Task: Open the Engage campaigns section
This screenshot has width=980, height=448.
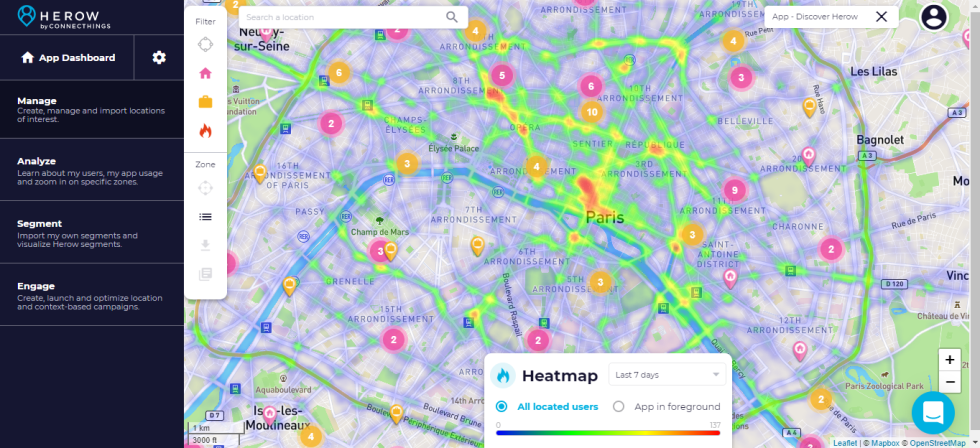Action: pos(92,295)
